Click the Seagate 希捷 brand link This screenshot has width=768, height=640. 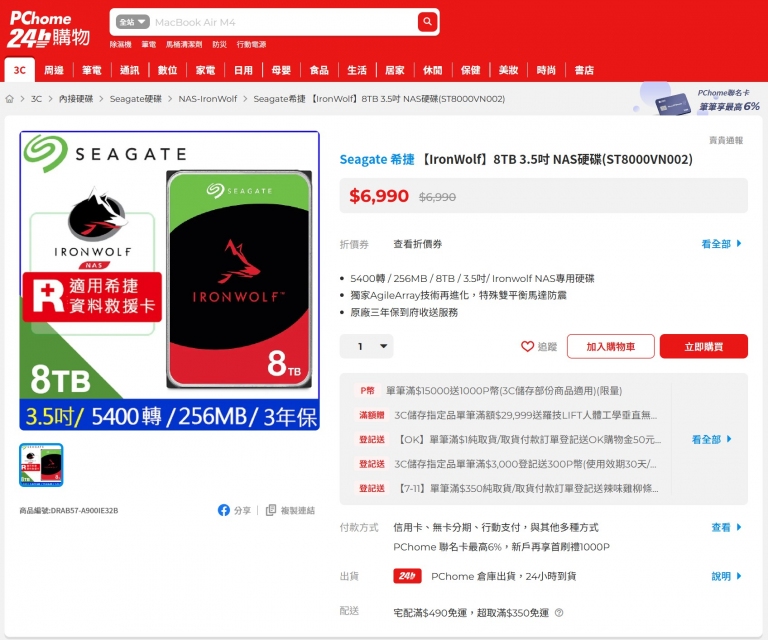point(377,159)
